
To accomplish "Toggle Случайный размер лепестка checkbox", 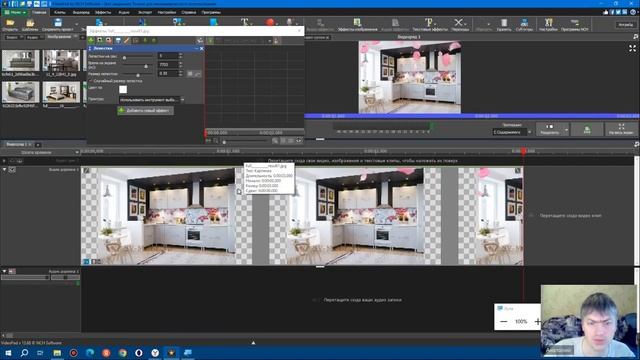I will click(x=91, y=81).
